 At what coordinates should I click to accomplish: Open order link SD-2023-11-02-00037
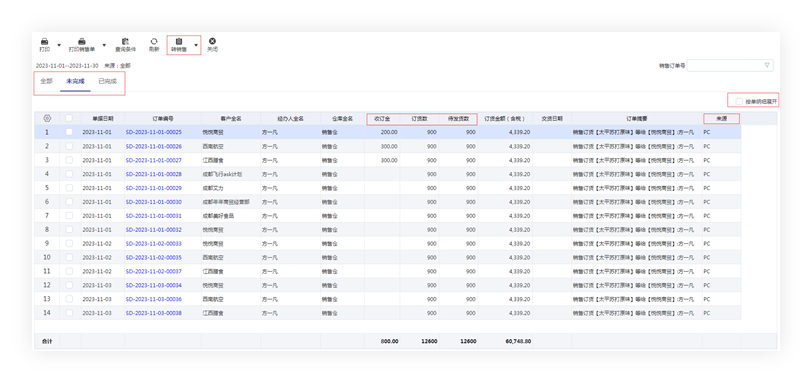(154, 271)
